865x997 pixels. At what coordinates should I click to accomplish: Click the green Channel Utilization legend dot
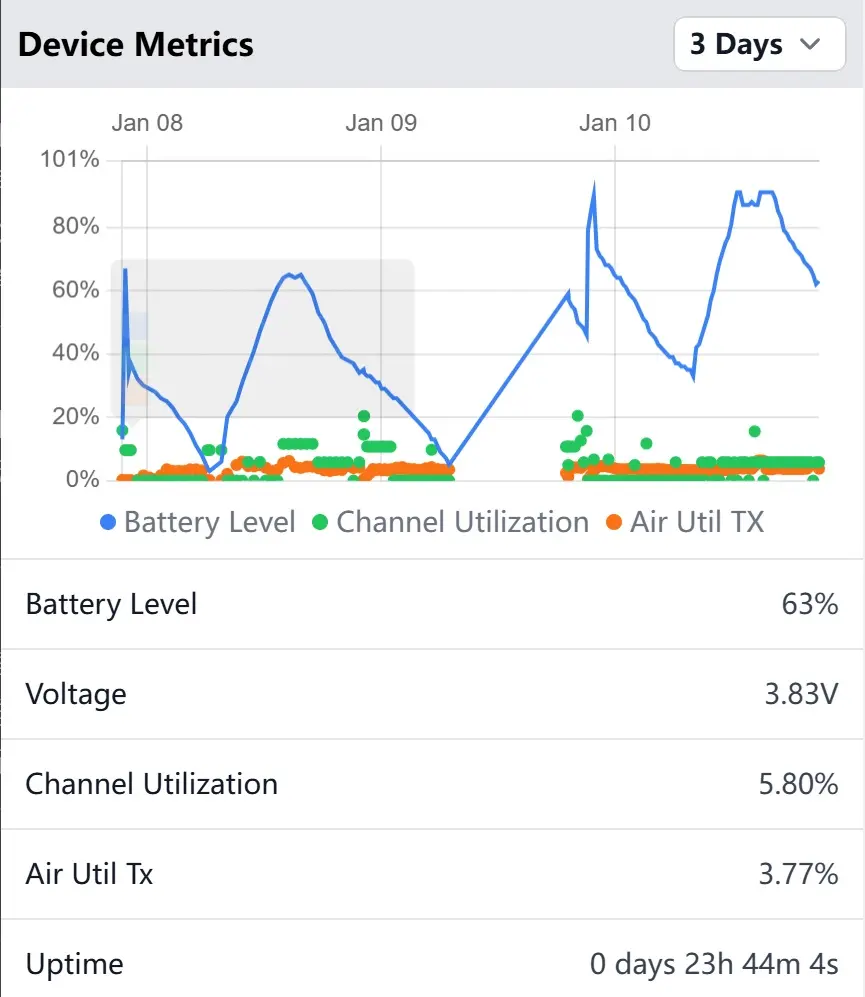coord(320,523)
